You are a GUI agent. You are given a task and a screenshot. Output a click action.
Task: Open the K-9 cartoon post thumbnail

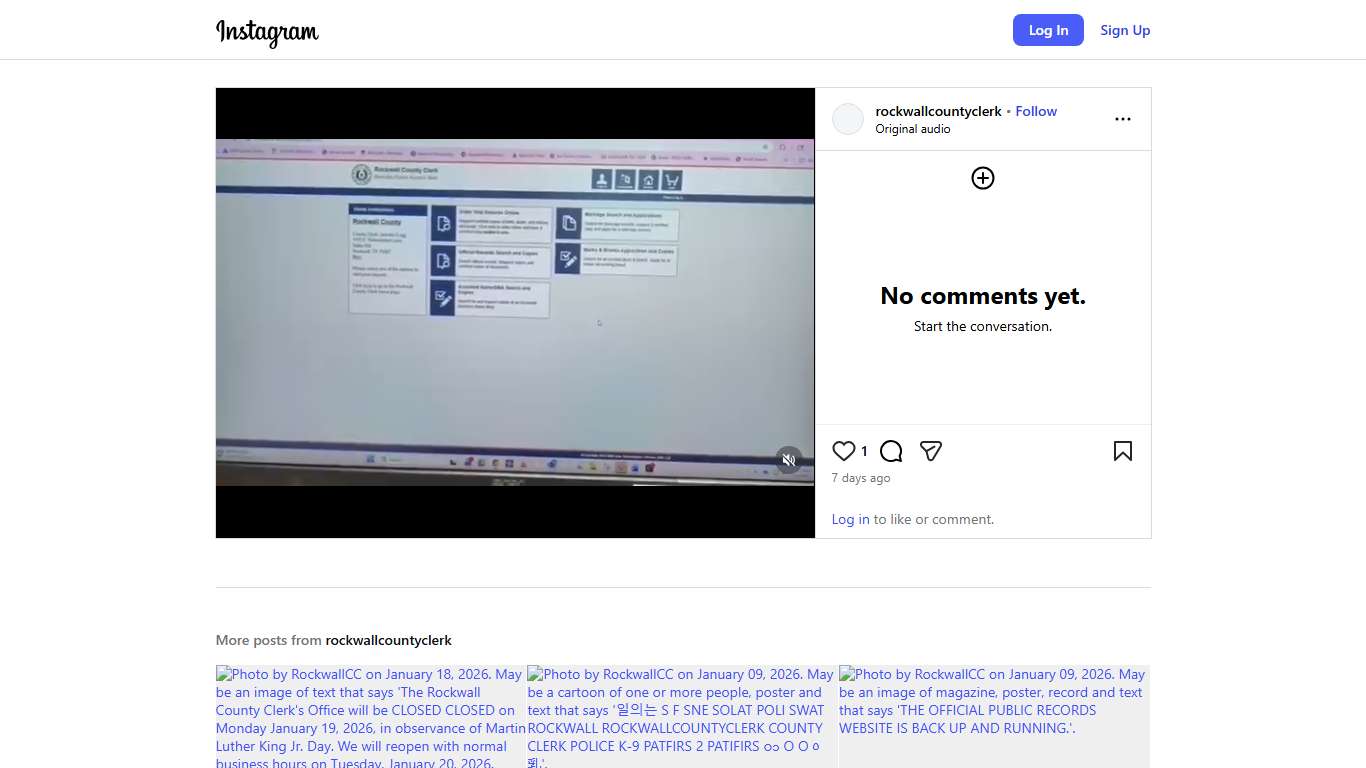pos(681,716)
